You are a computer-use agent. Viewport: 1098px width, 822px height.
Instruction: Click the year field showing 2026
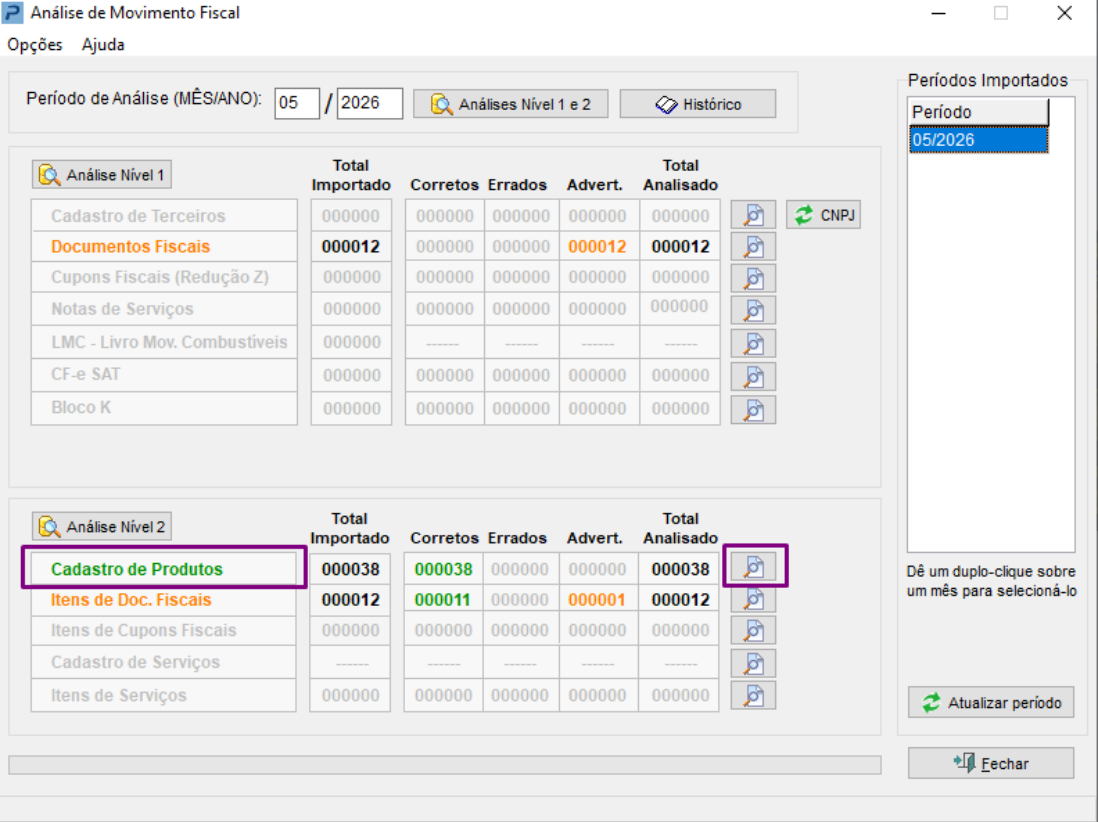[370, 104]
